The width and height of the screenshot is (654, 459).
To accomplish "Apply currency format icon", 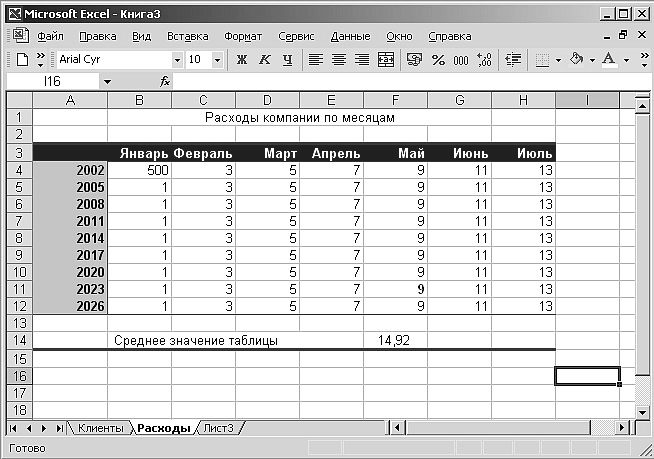I will pyautogui.click(x=414, y=60).
